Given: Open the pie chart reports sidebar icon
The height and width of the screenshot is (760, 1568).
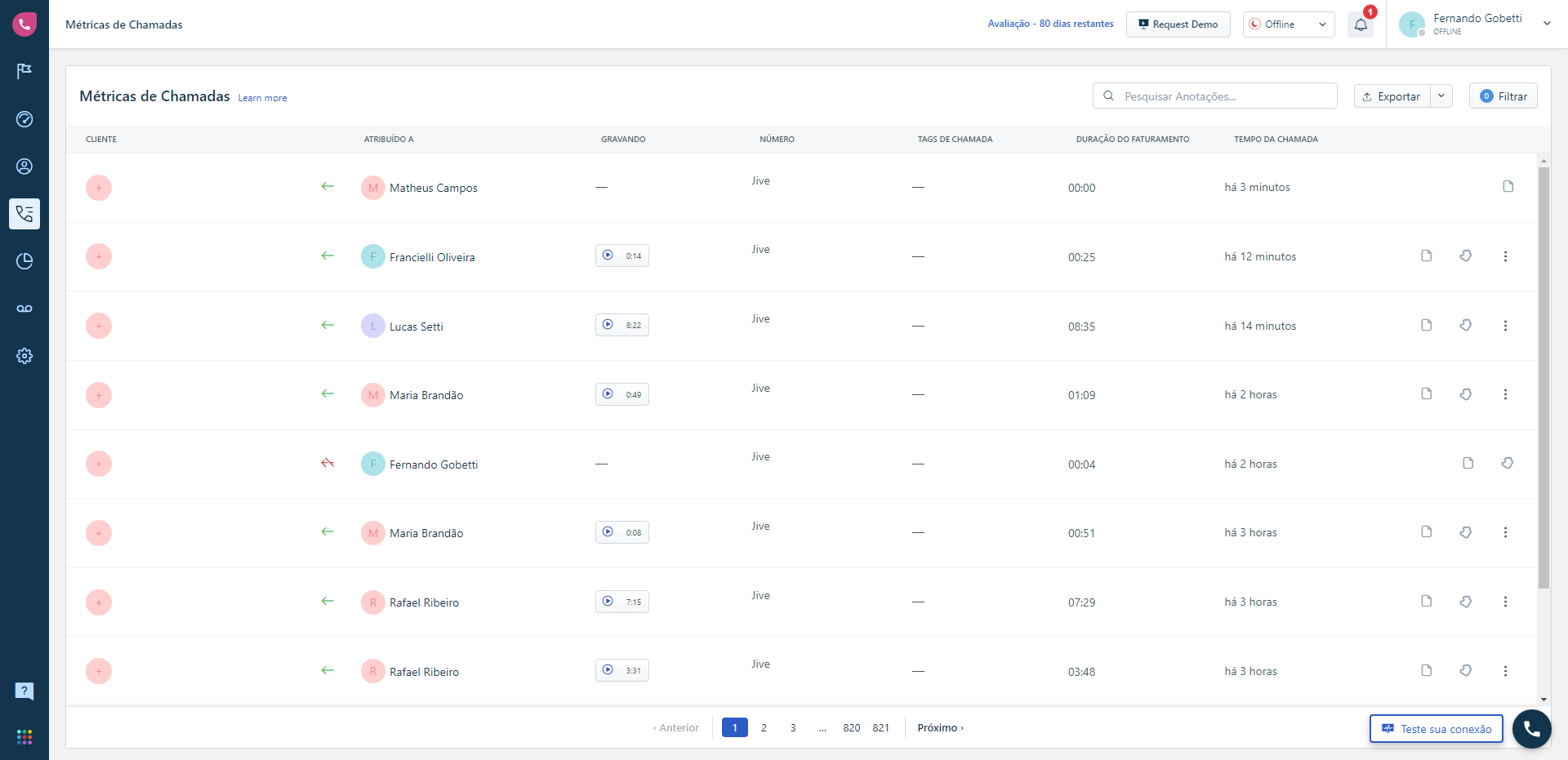Looking at the screenshot, I should [x=24, y=261].
